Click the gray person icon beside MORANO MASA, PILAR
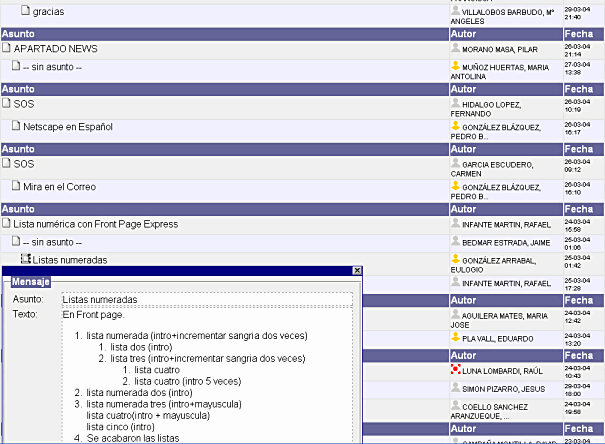This screenshot has width=605, height=444. [456, 45]
